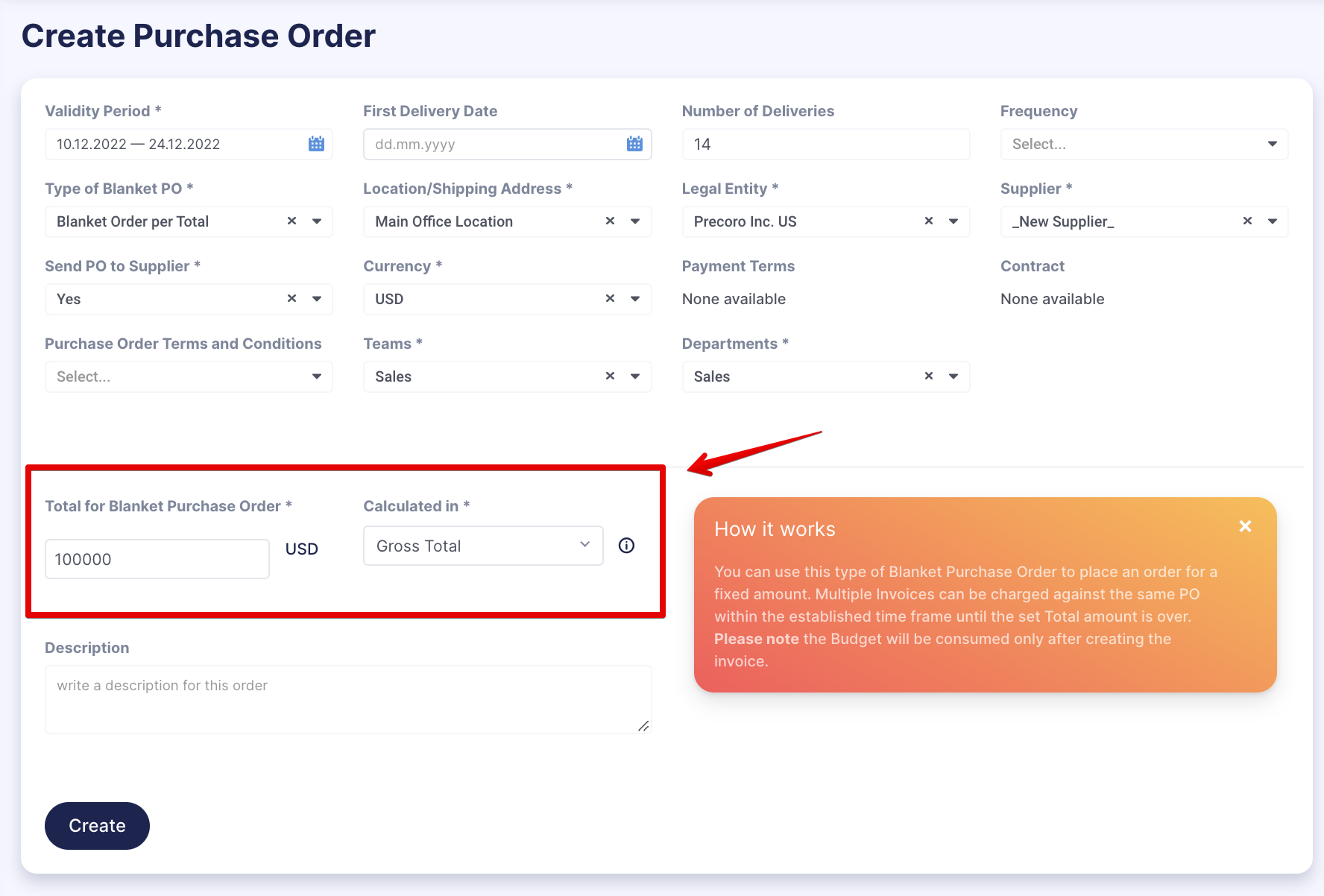This screenshot has width=1324, height=896.
Task: Clear the _New Supplier_ selection
Action: coord(1246,221)
